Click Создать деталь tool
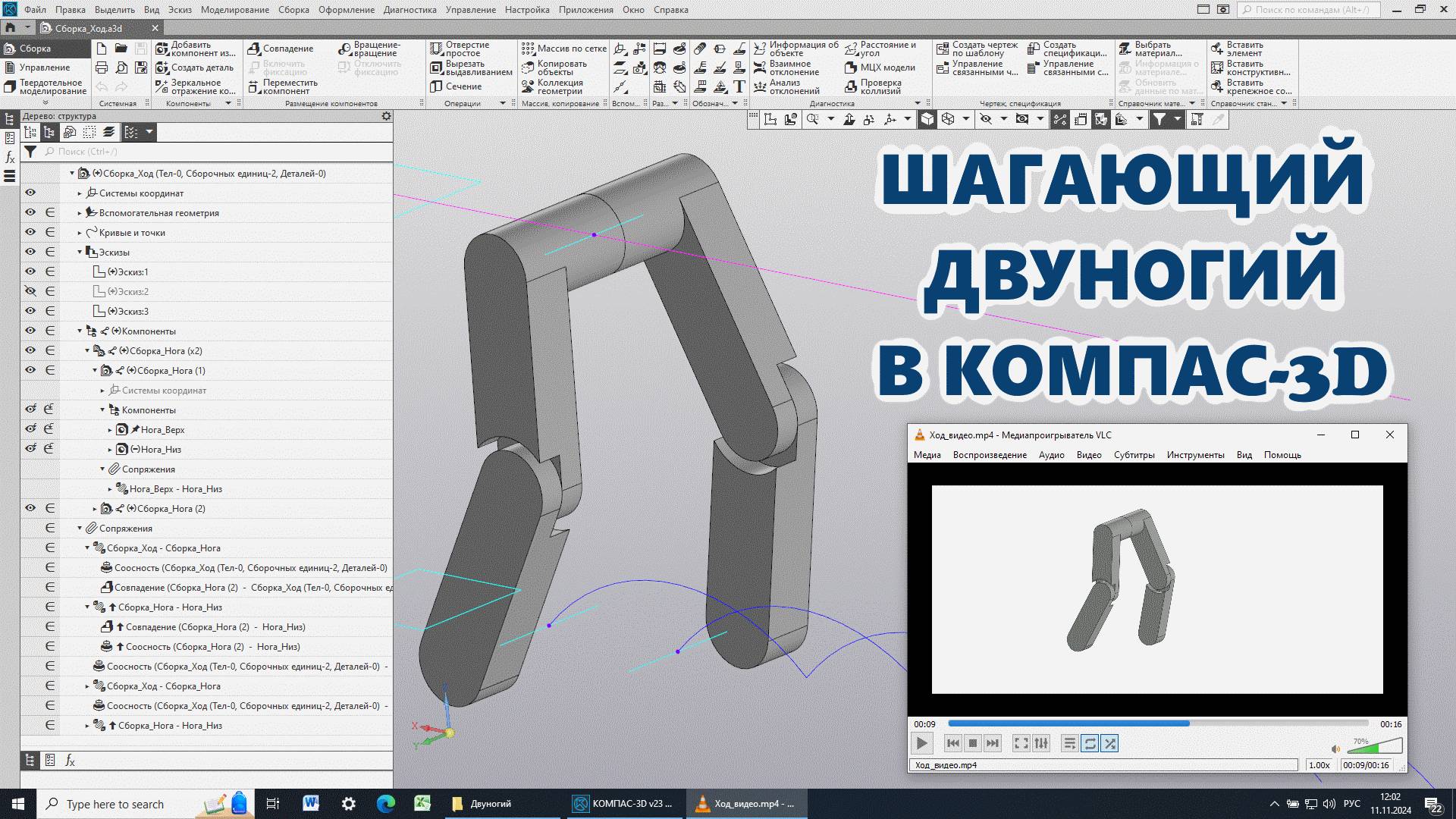The width and height of the screenshot is (1456, 819). (195, 67)
